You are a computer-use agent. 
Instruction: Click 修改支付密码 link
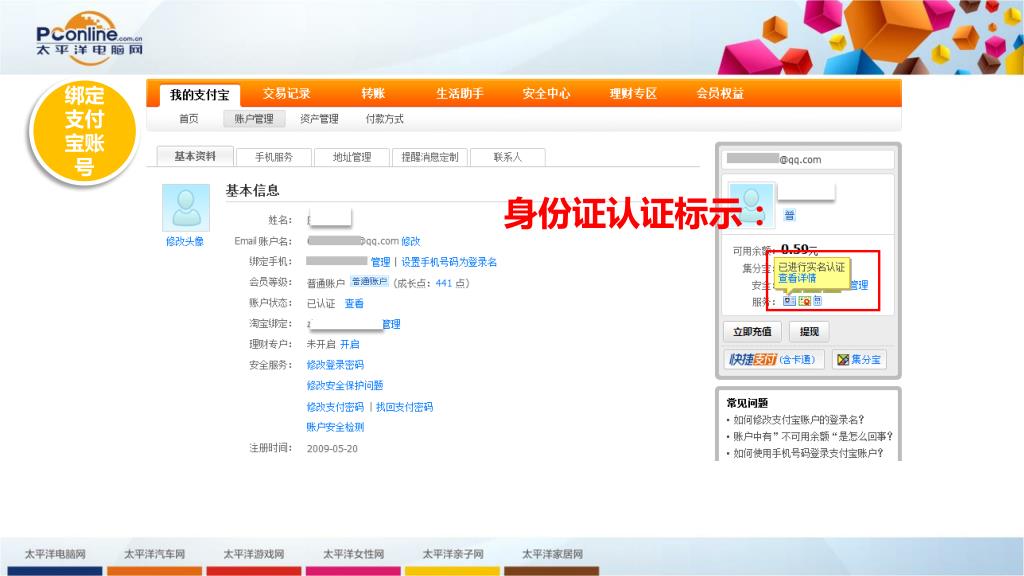click(335, 407)
